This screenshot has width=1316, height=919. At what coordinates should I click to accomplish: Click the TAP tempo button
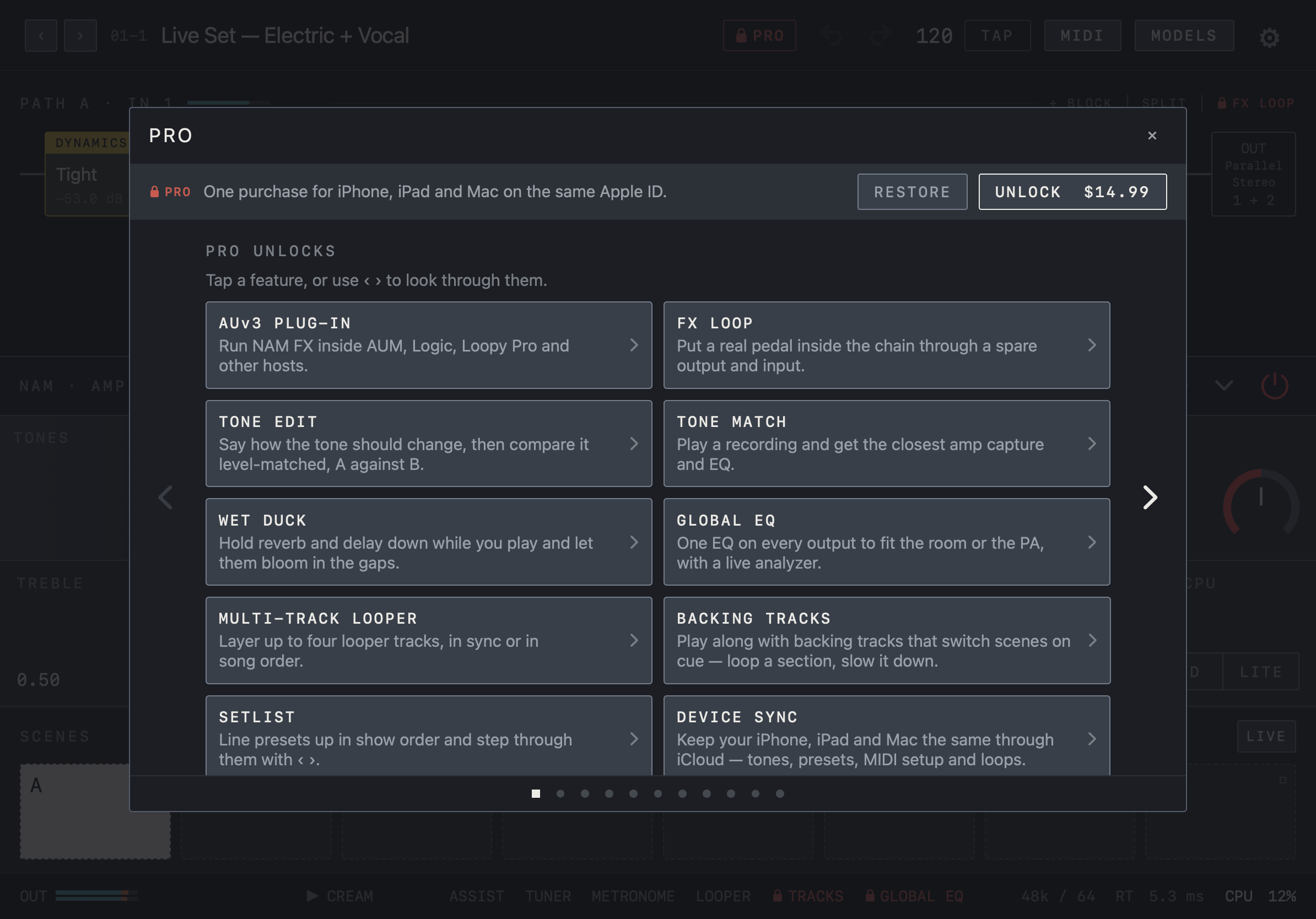coord(997,35)
